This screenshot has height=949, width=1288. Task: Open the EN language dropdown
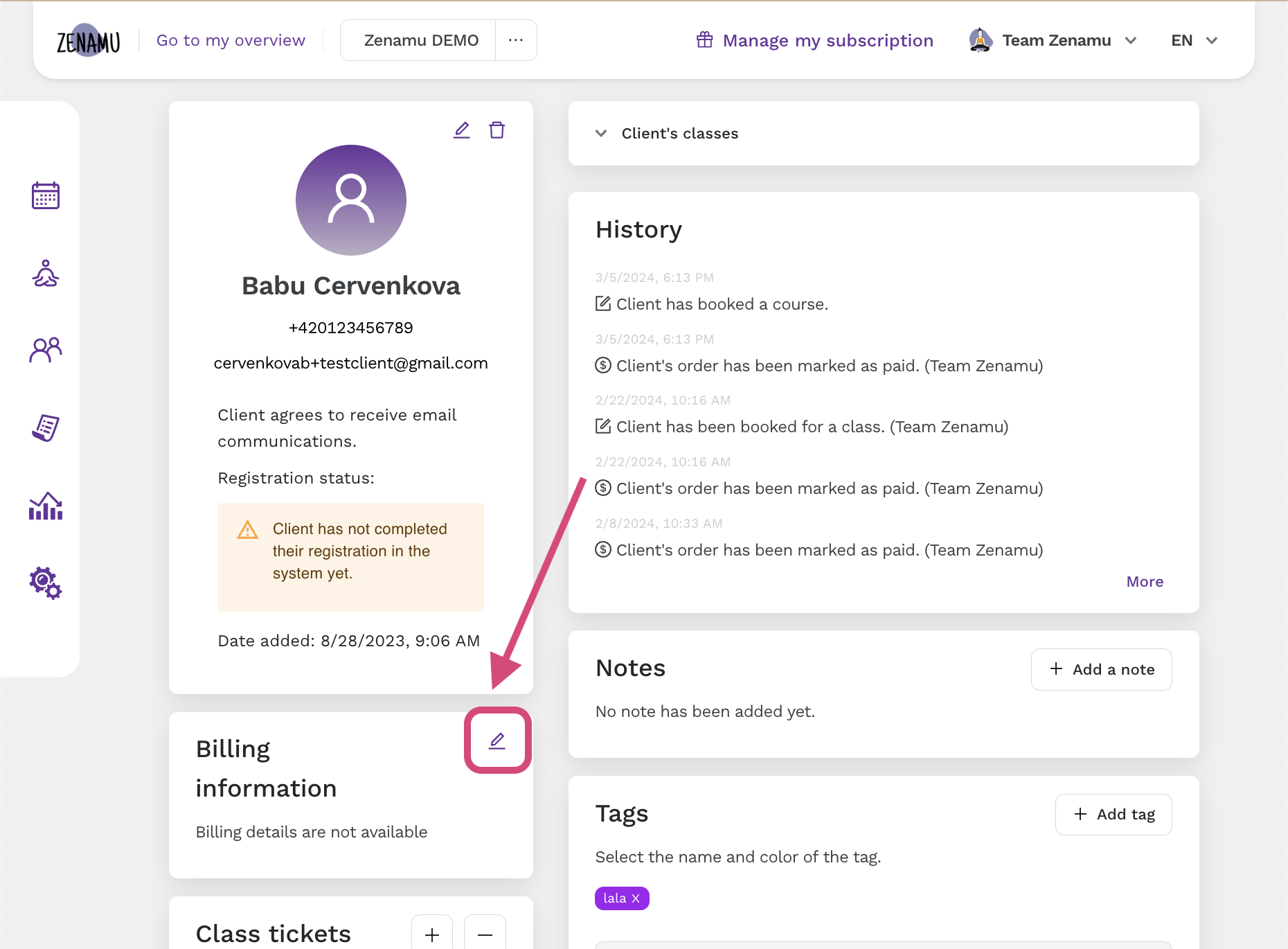click(x=1194, y=40)
